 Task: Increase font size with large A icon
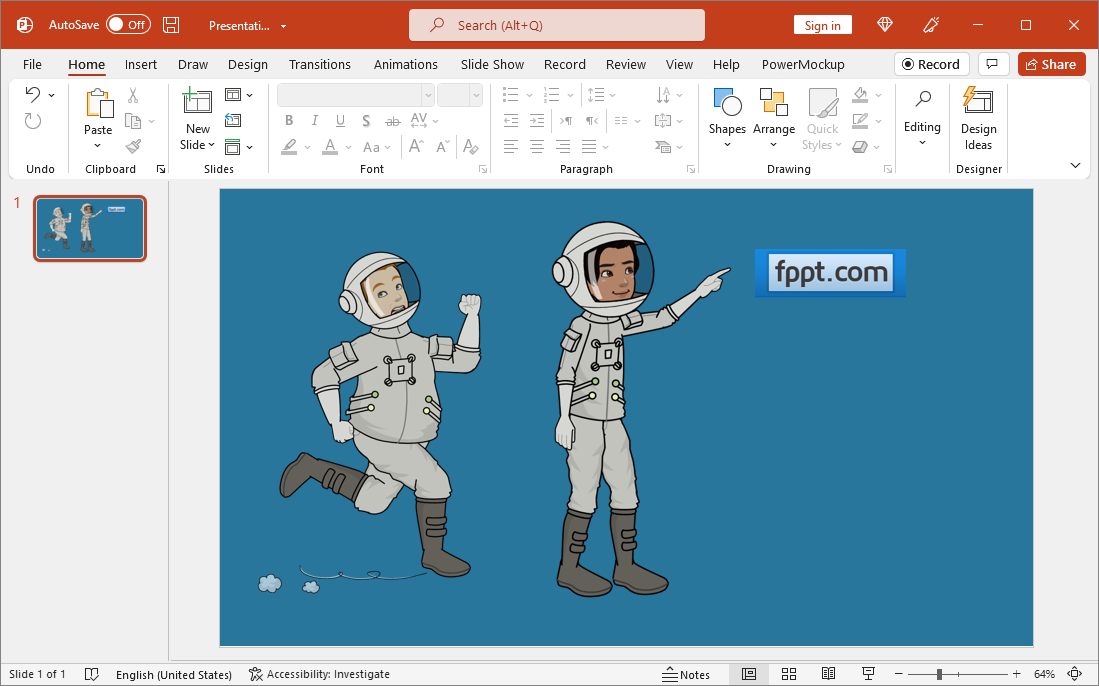pos(416,146)
